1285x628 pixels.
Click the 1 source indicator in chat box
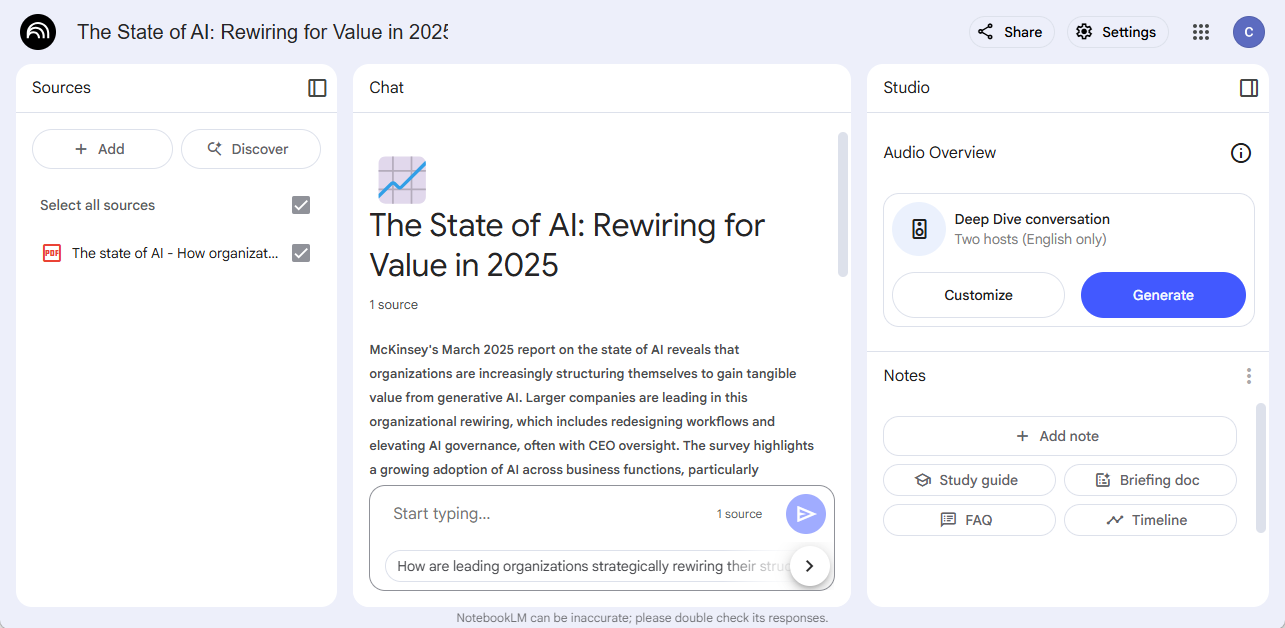pyautogui.click(x=739, y=514)
